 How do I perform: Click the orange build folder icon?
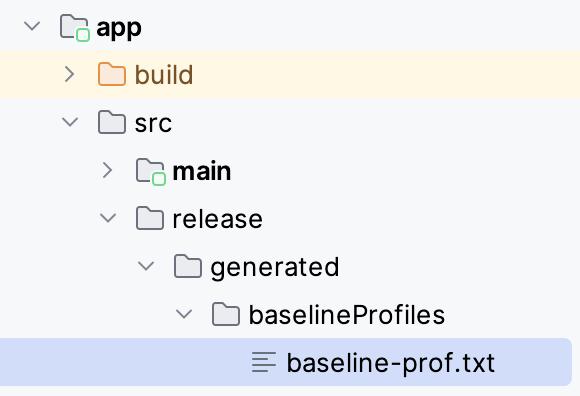(112, 74)
